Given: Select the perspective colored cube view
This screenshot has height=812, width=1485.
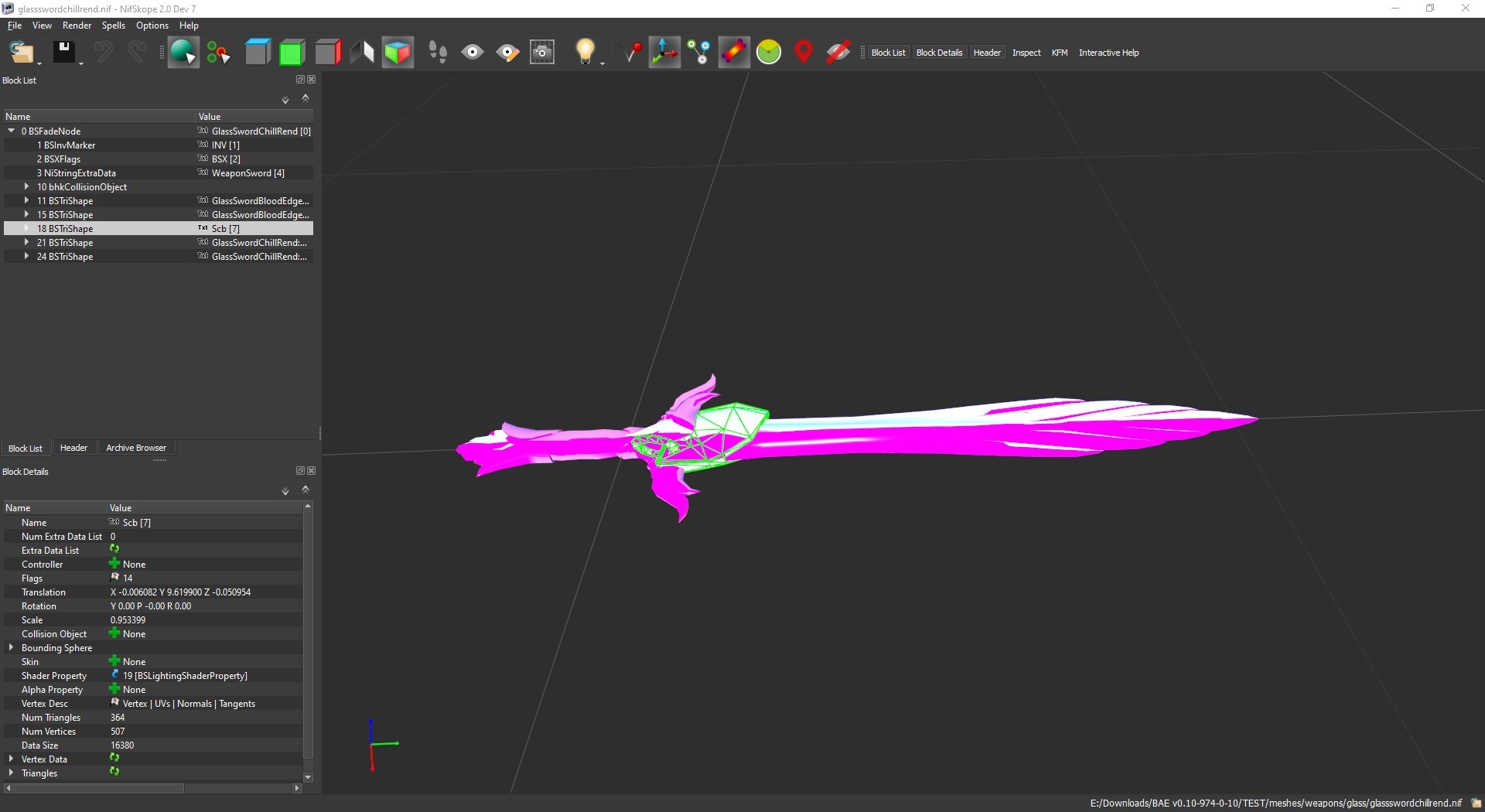Looking at the screenshot, I should (398, 53).
